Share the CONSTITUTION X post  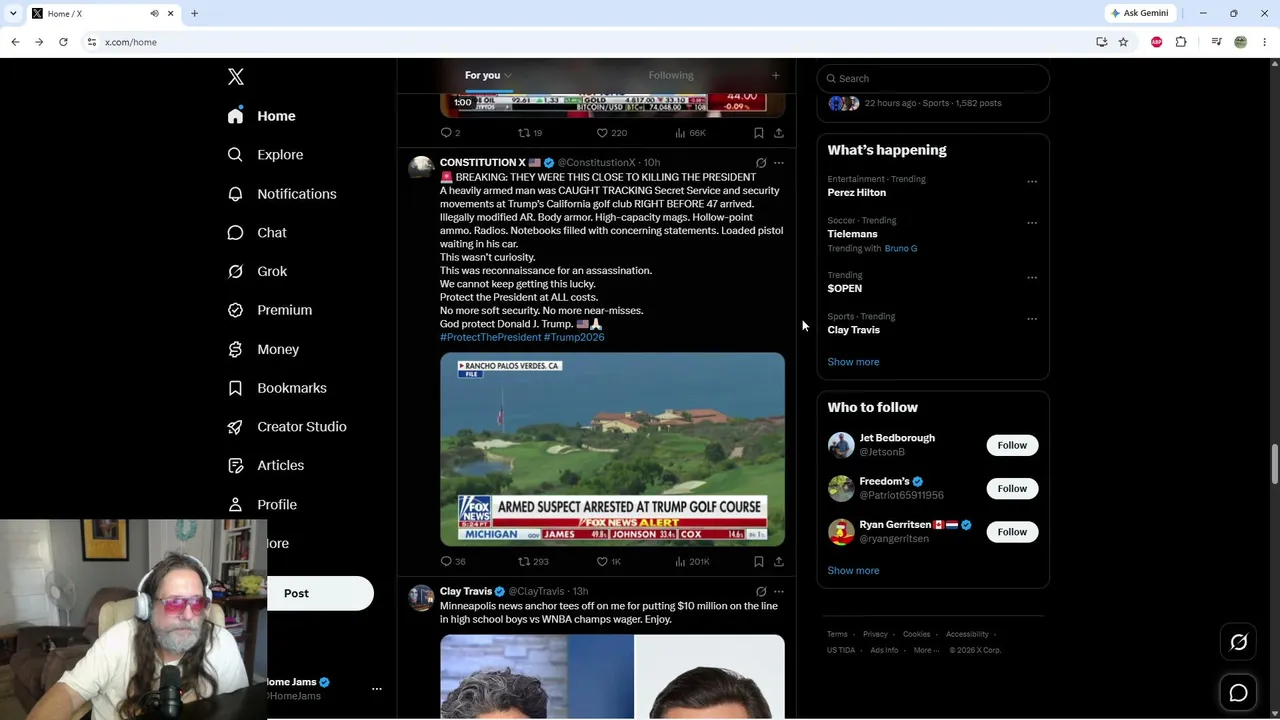pyautogui.click(x=779, y=562)
